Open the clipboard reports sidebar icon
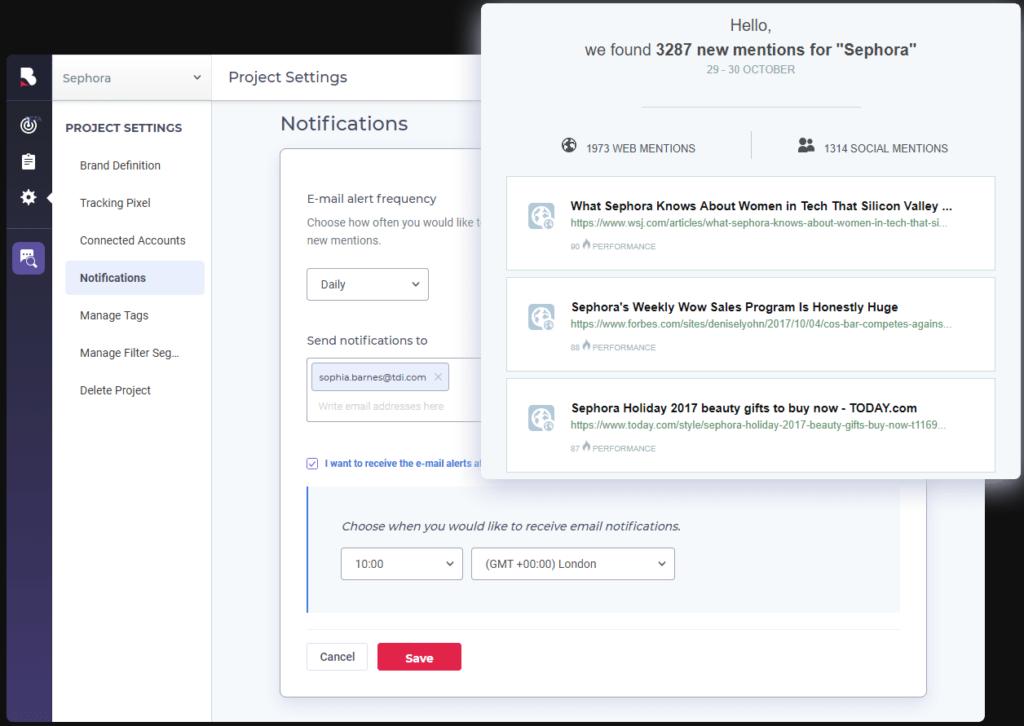The height and width of the screenshot is (726, 1024). coord(28,161)
